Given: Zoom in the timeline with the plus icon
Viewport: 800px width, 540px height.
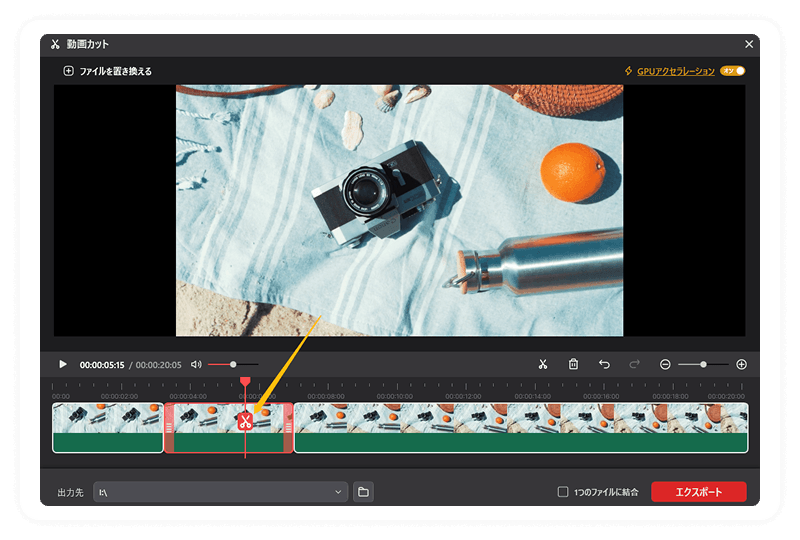Looking at the screenshot, I should point(741,364).
